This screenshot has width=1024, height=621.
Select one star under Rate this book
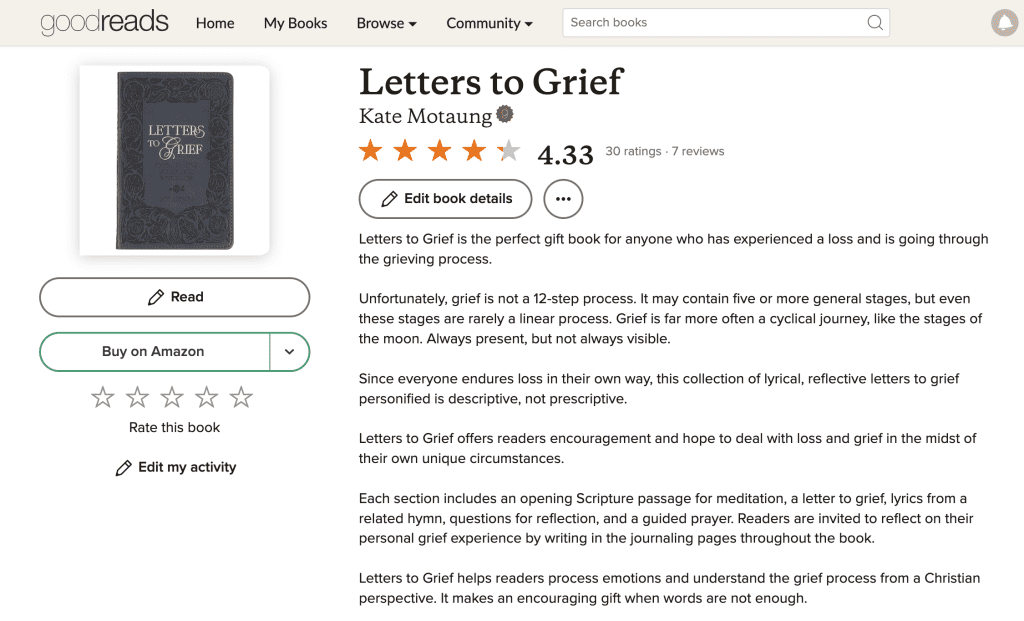pyautogui.click(x=102, y=397)
